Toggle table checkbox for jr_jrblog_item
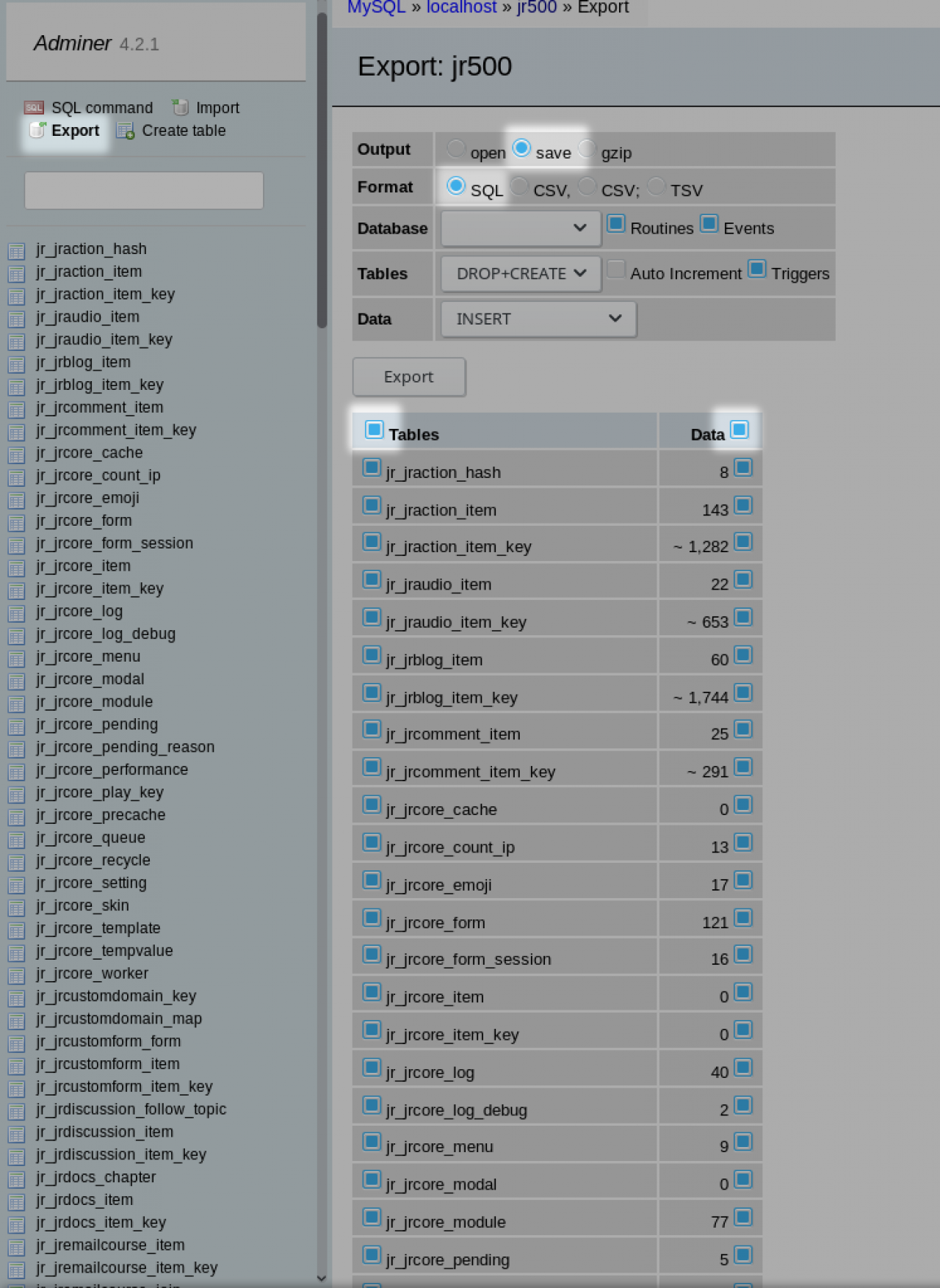Viewport: 940px width, 1288px height. (x=372, y=655)
